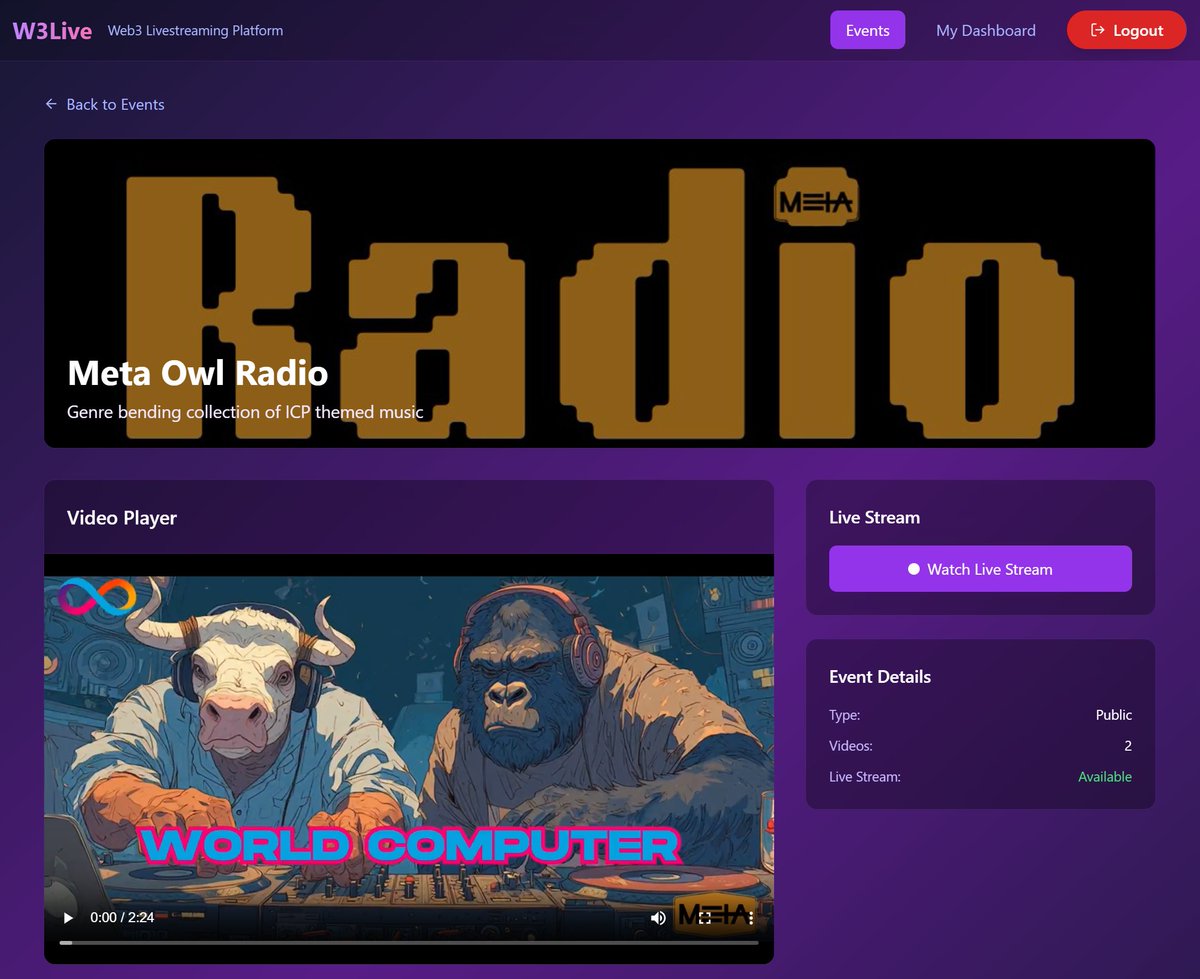Click the video progress bar
Viewport: 1200px width, 979px height.
pos(409,942)
